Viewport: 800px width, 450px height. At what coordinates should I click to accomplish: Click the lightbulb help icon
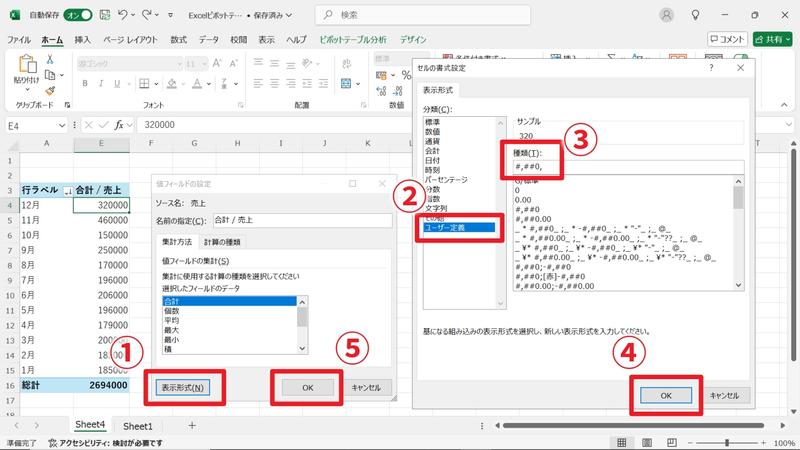(695, 15)
